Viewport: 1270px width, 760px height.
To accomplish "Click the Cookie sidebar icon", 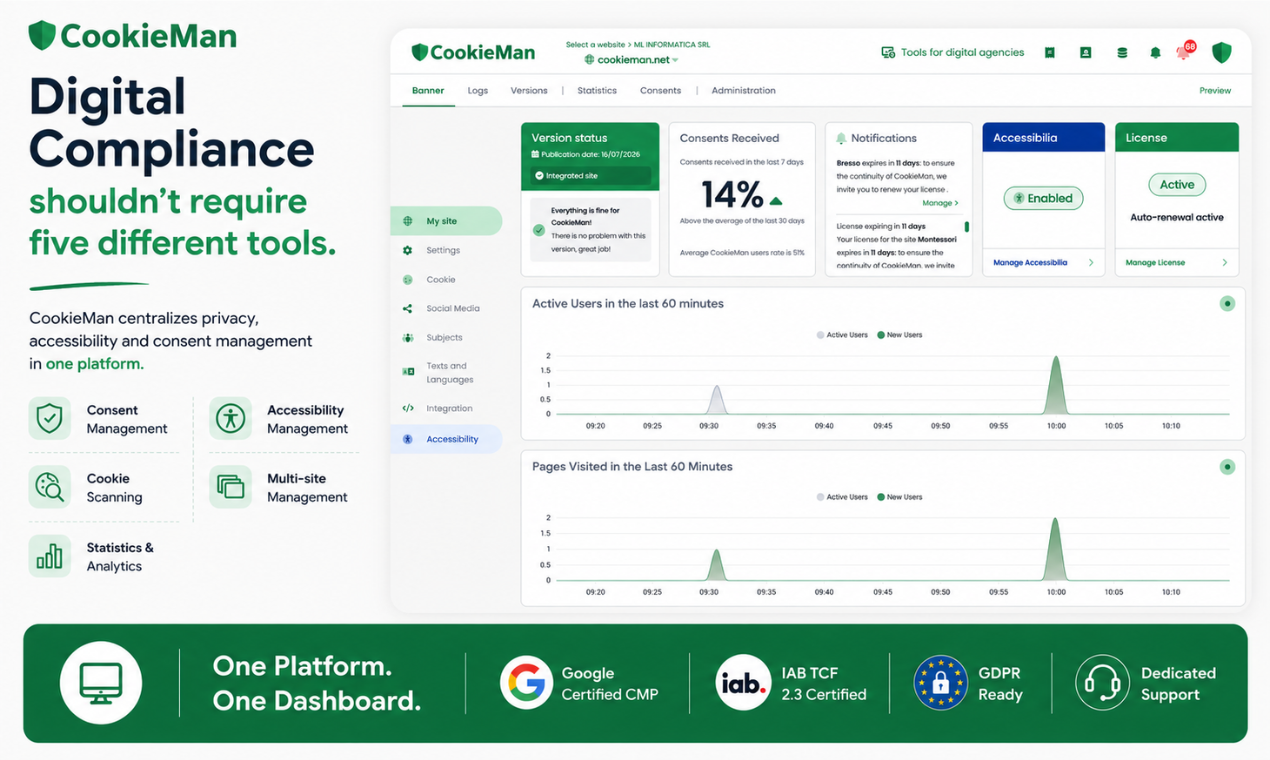I will click(x=407, y=280).
